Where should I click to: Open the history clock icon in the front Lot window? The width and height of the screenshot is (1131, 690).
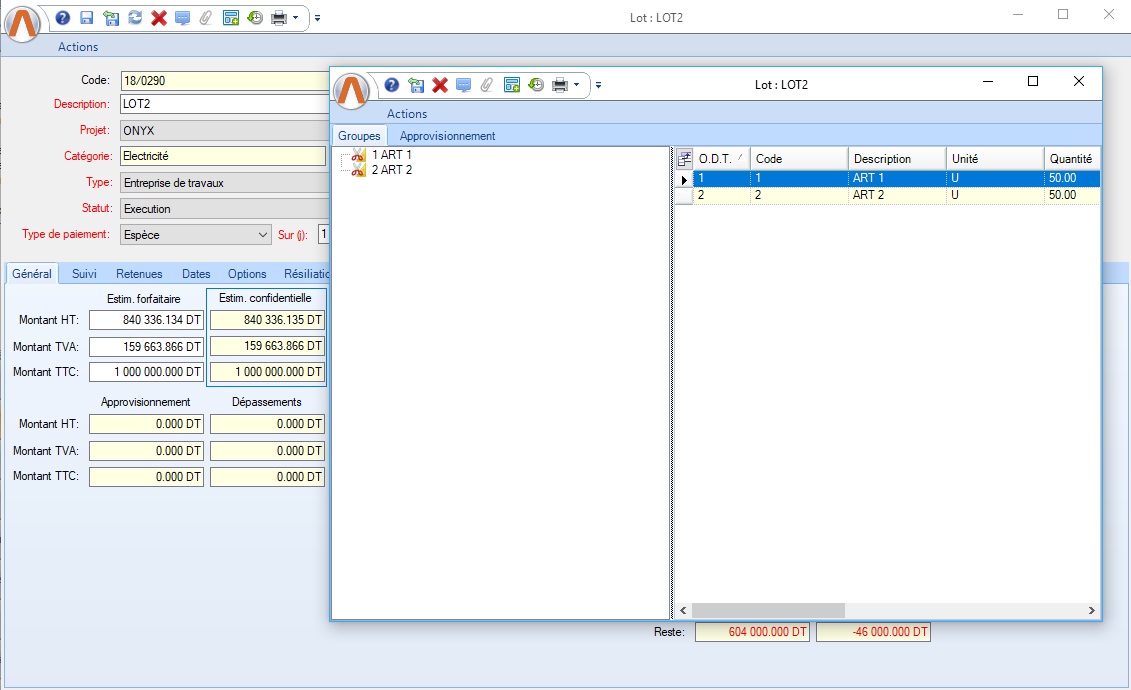(x=536, y=85)
